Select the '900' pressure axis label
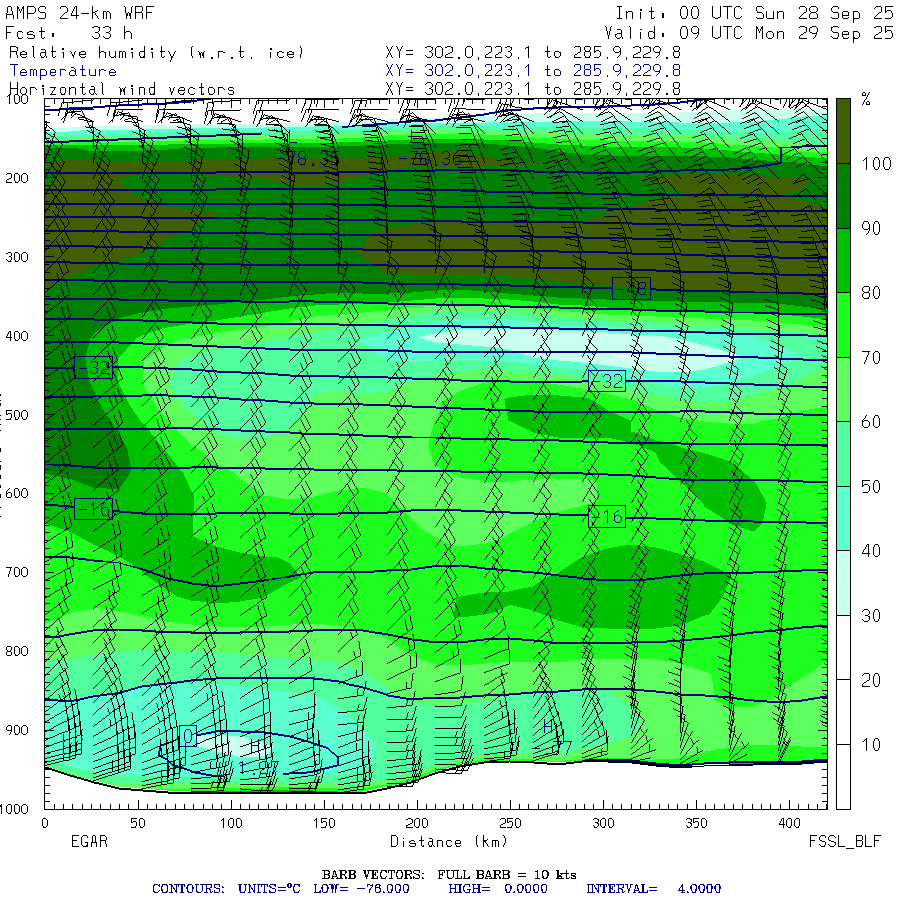900x900 pixels. pos(17,730)
